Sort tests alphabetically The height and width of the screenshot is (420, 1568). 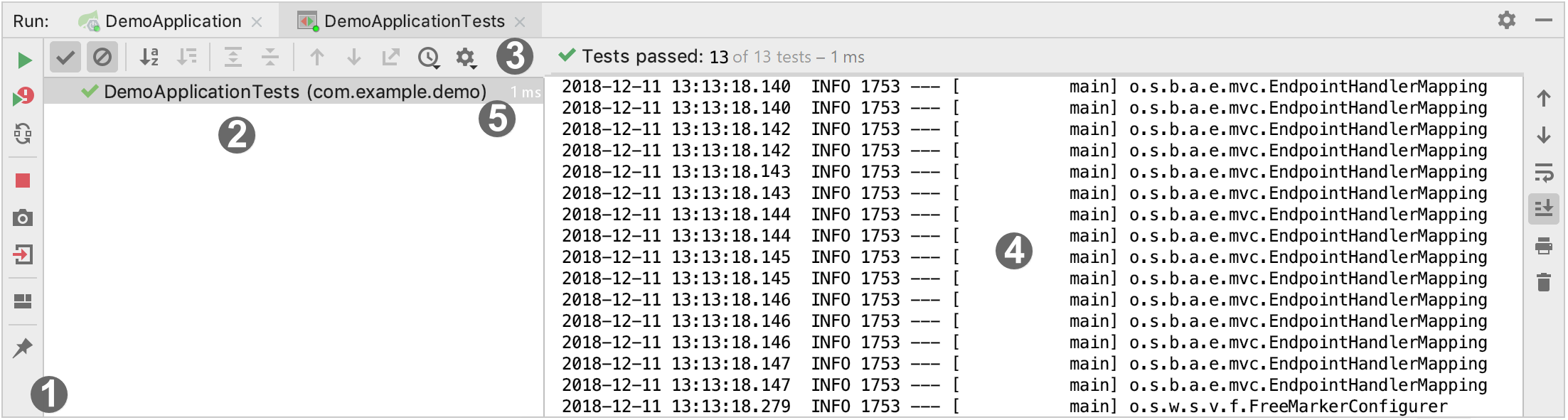[x=149, y=57]
